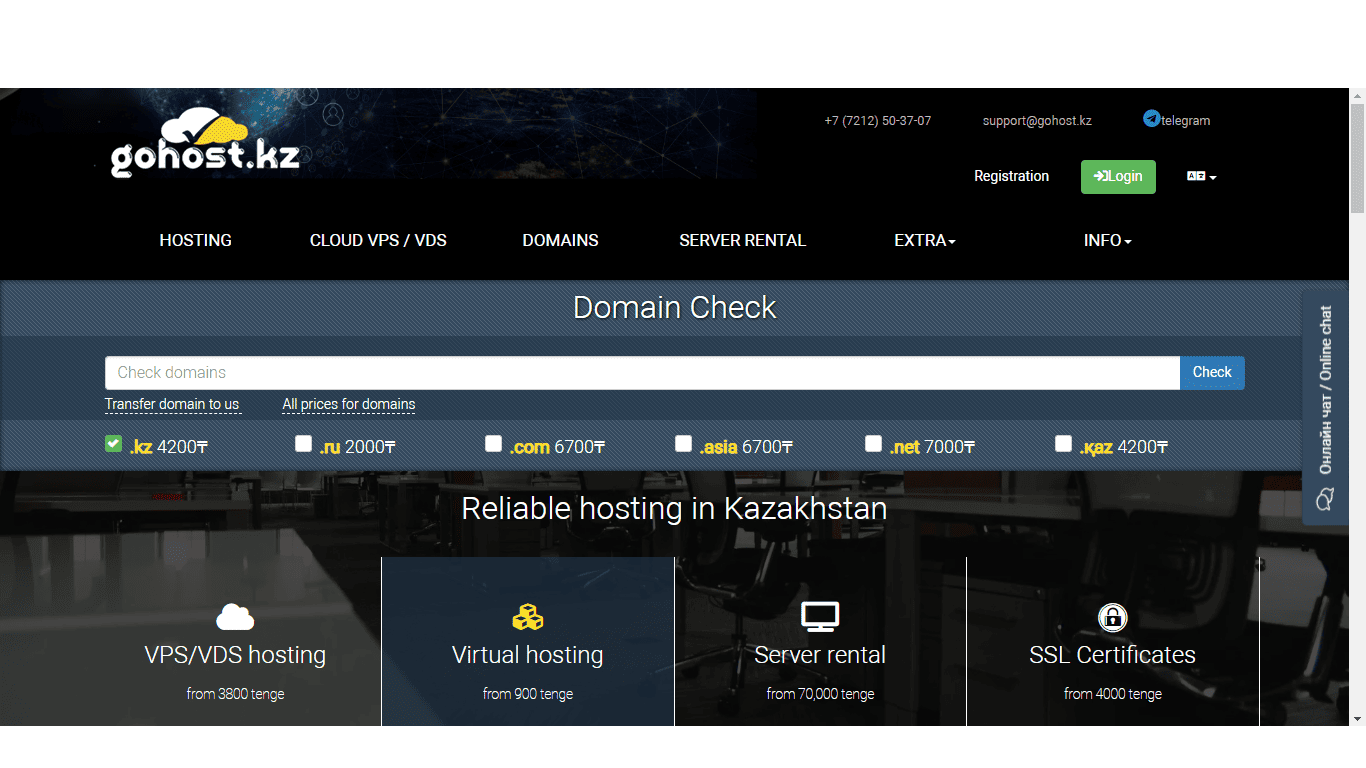
Task: Open All prices for domains link
Action: pyautogui.click(x=348, y=405)
